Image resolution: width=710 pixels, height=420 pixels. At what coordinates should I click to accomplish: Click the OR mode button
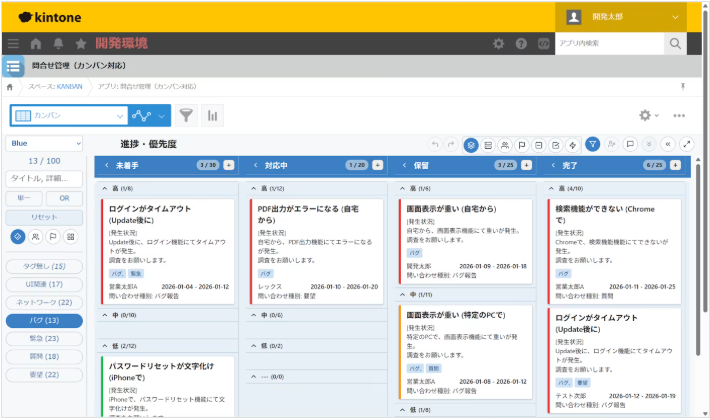64,198
